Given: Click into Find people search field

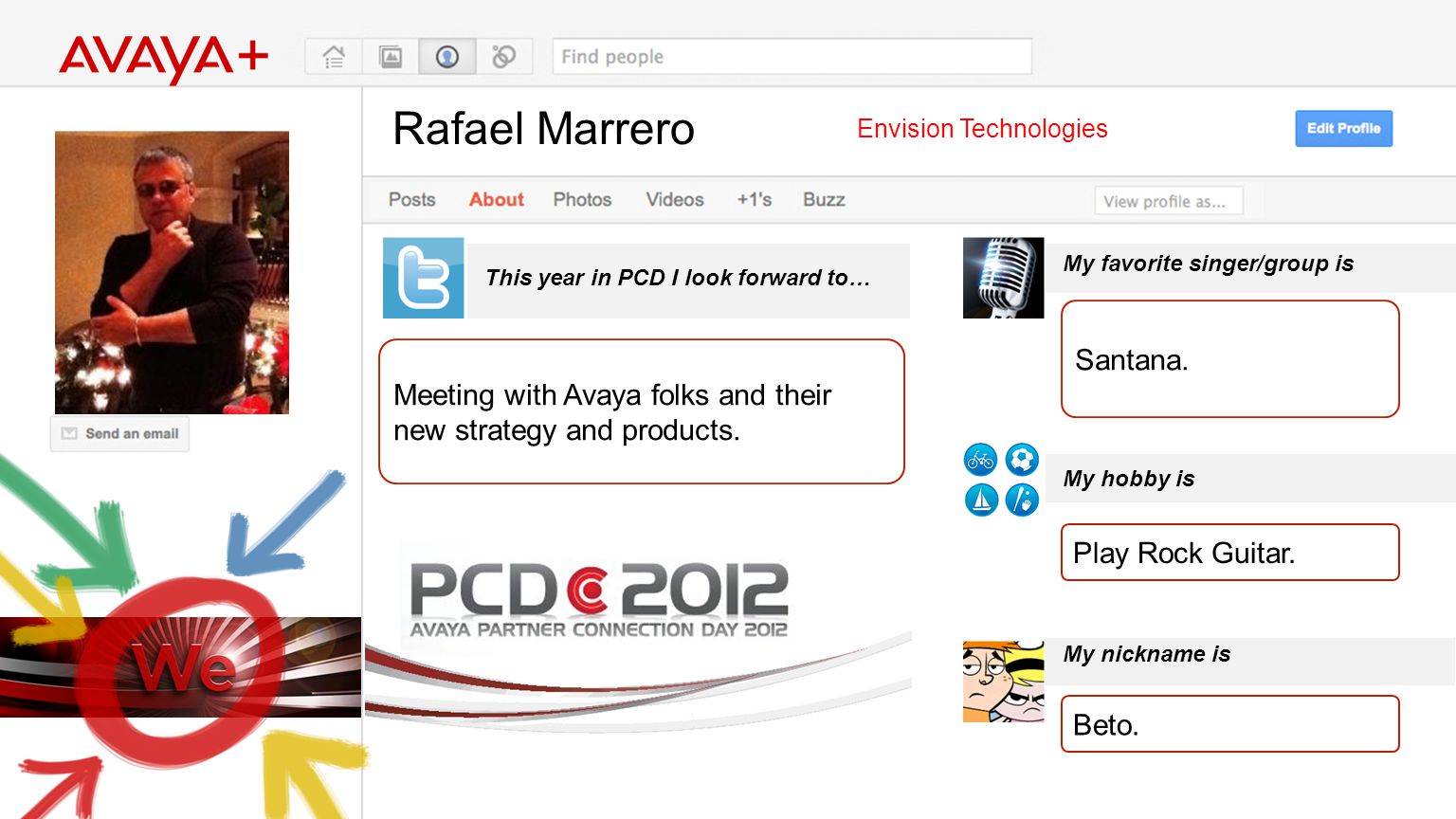Looking at the screenshot, I should pos(792,57).
